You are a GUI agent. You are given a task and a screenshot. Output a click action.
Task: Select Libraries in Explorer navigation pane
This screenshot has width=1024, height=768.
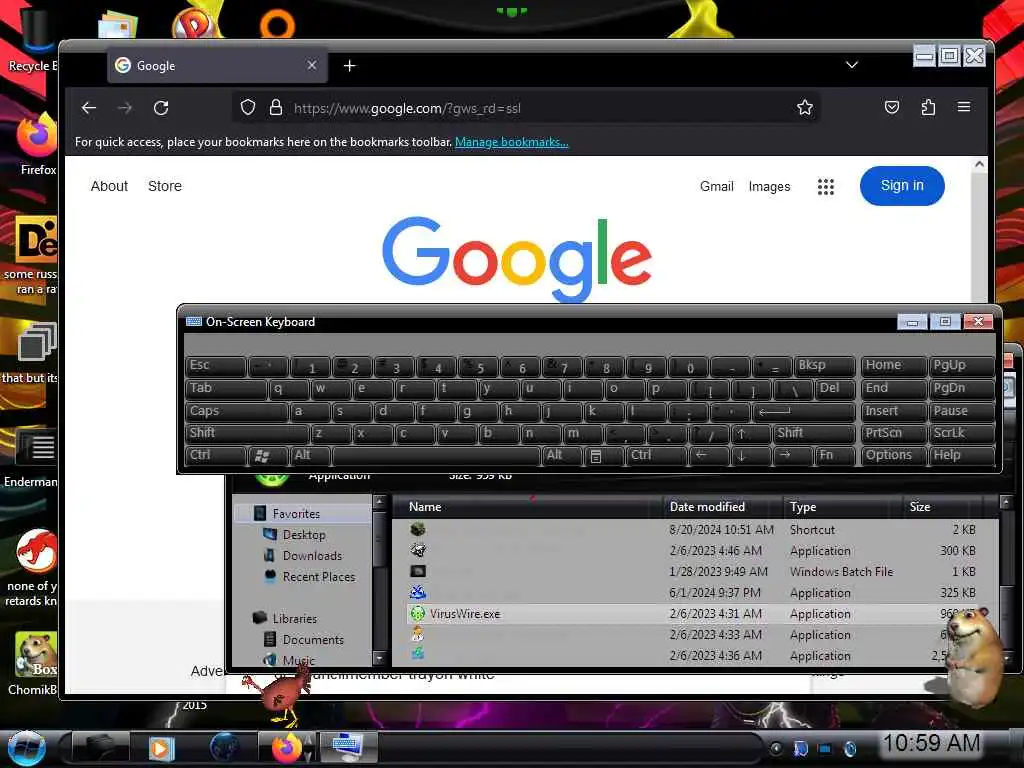pos(295,618)
